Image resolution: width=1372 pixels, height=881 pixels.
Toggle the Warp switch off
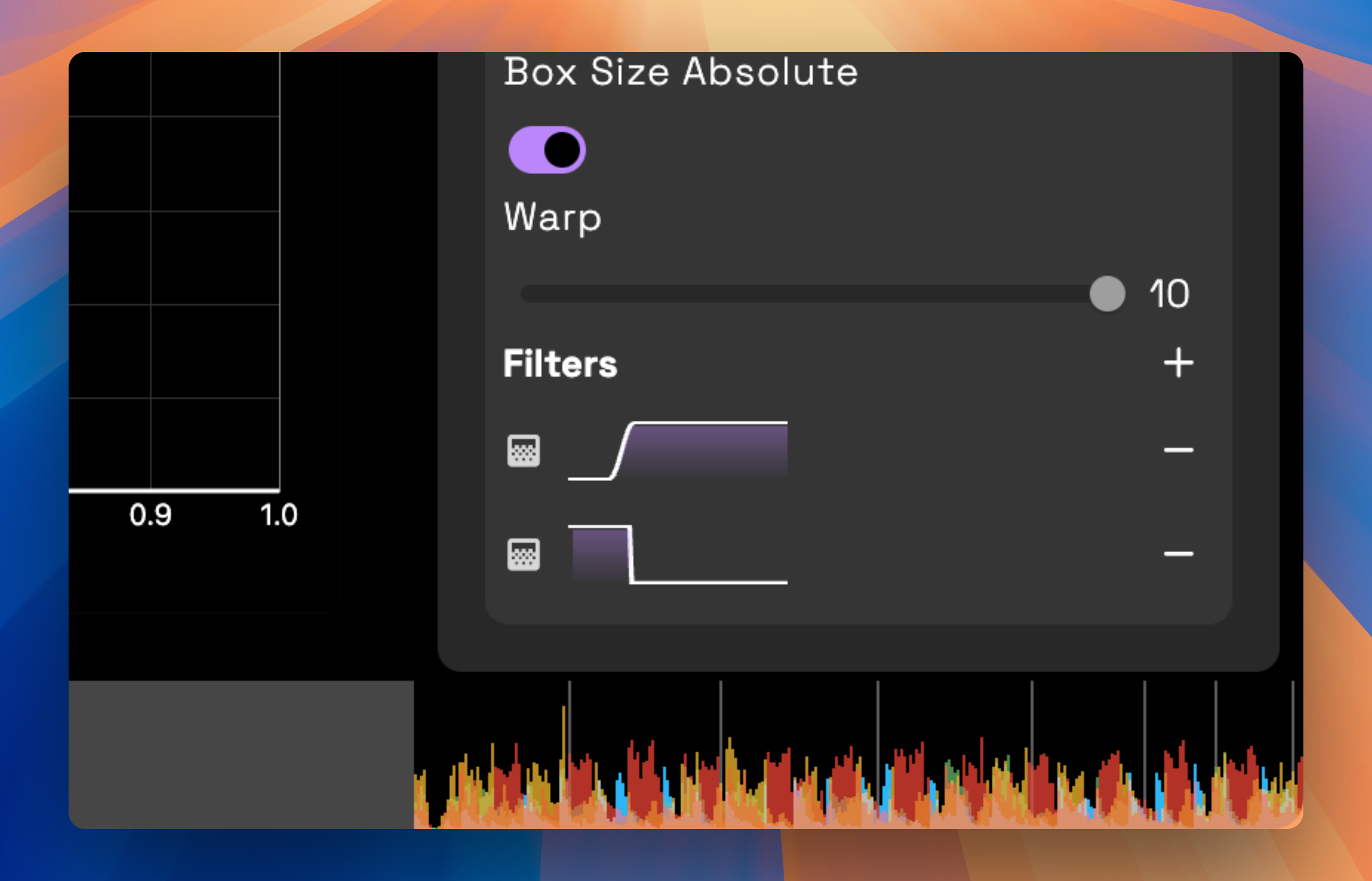coord(547,150)
